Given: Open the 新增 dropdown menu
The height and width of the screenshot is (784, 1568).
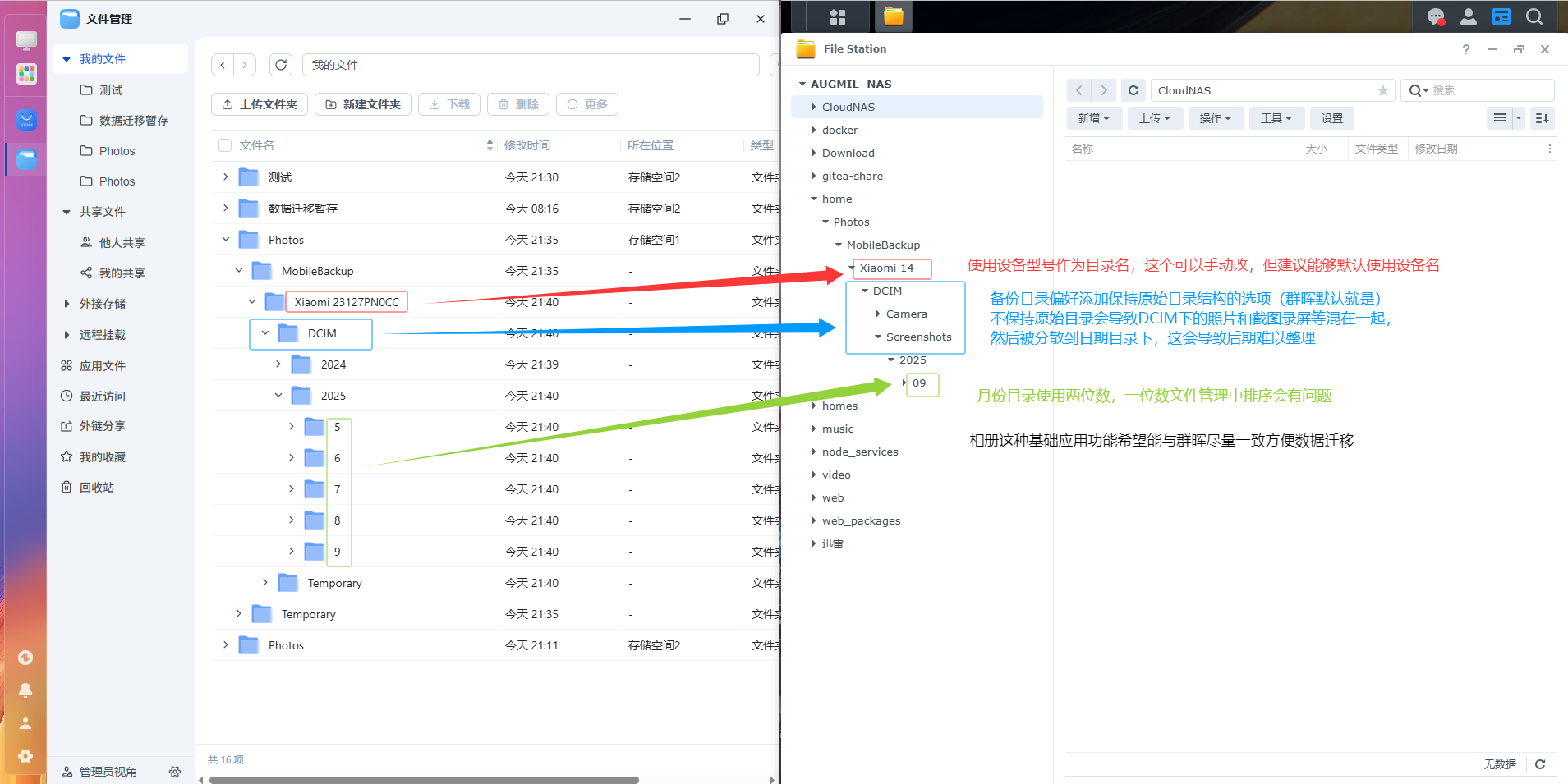Looking at the screenshot, I should point(1093,118).
